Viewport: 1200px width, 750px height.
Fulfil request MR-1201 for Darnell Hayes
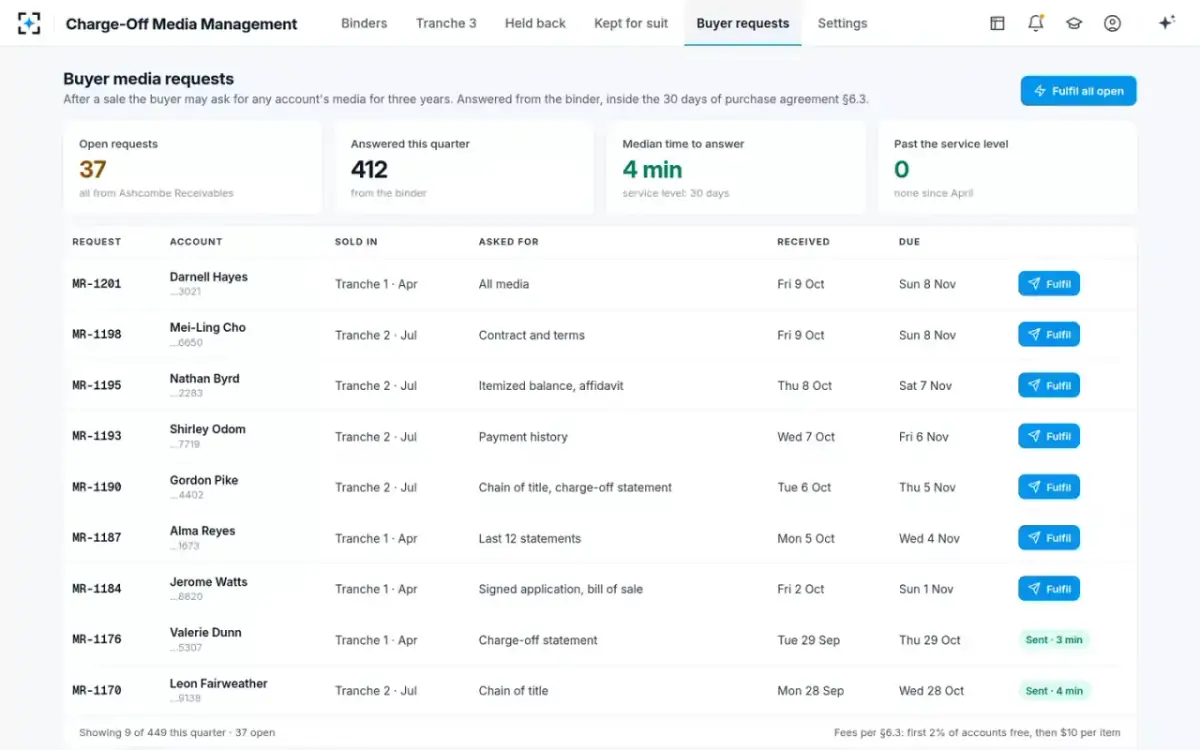1049,284
